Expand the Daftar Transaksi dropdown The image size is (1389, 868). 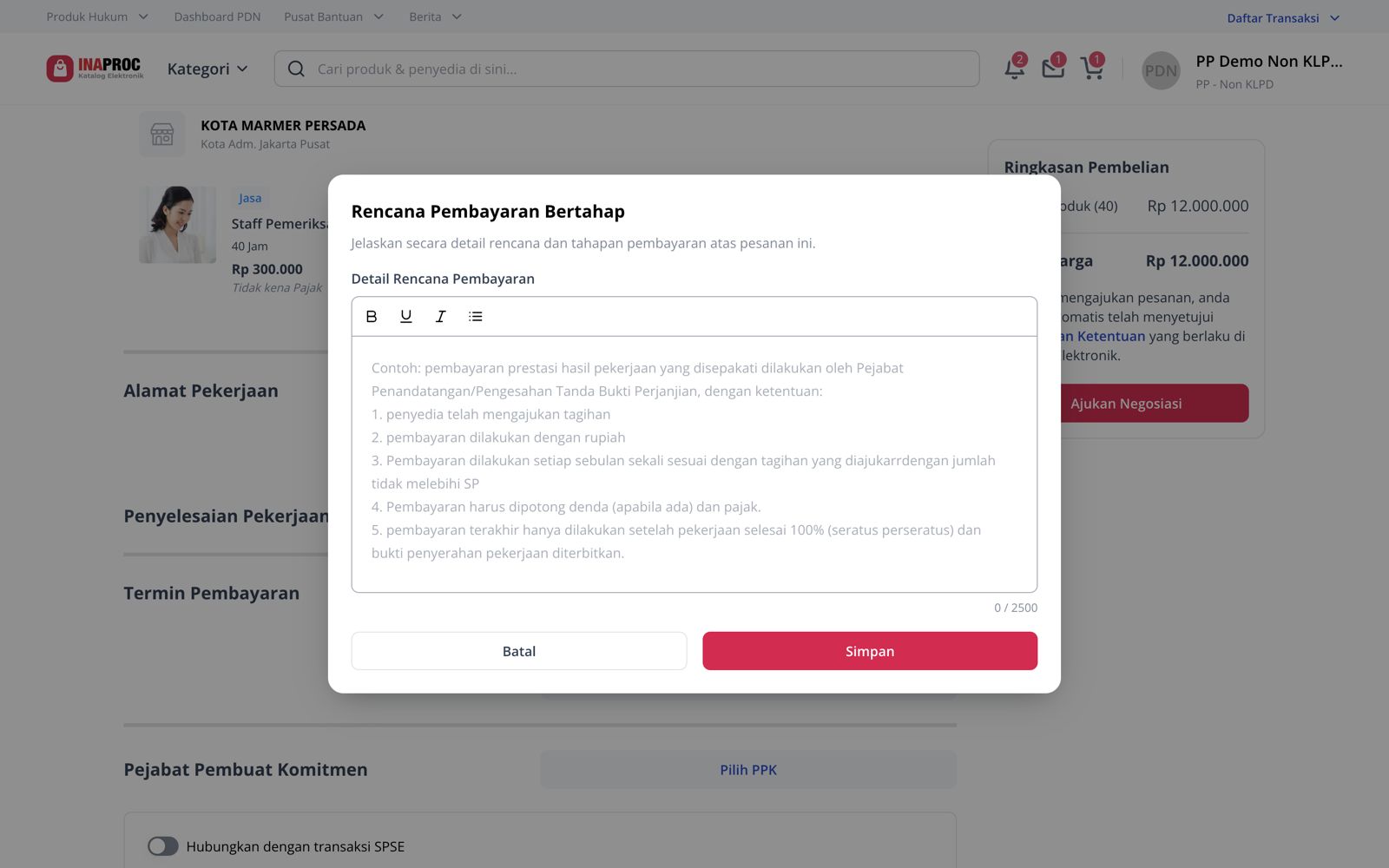(1283, 17)
